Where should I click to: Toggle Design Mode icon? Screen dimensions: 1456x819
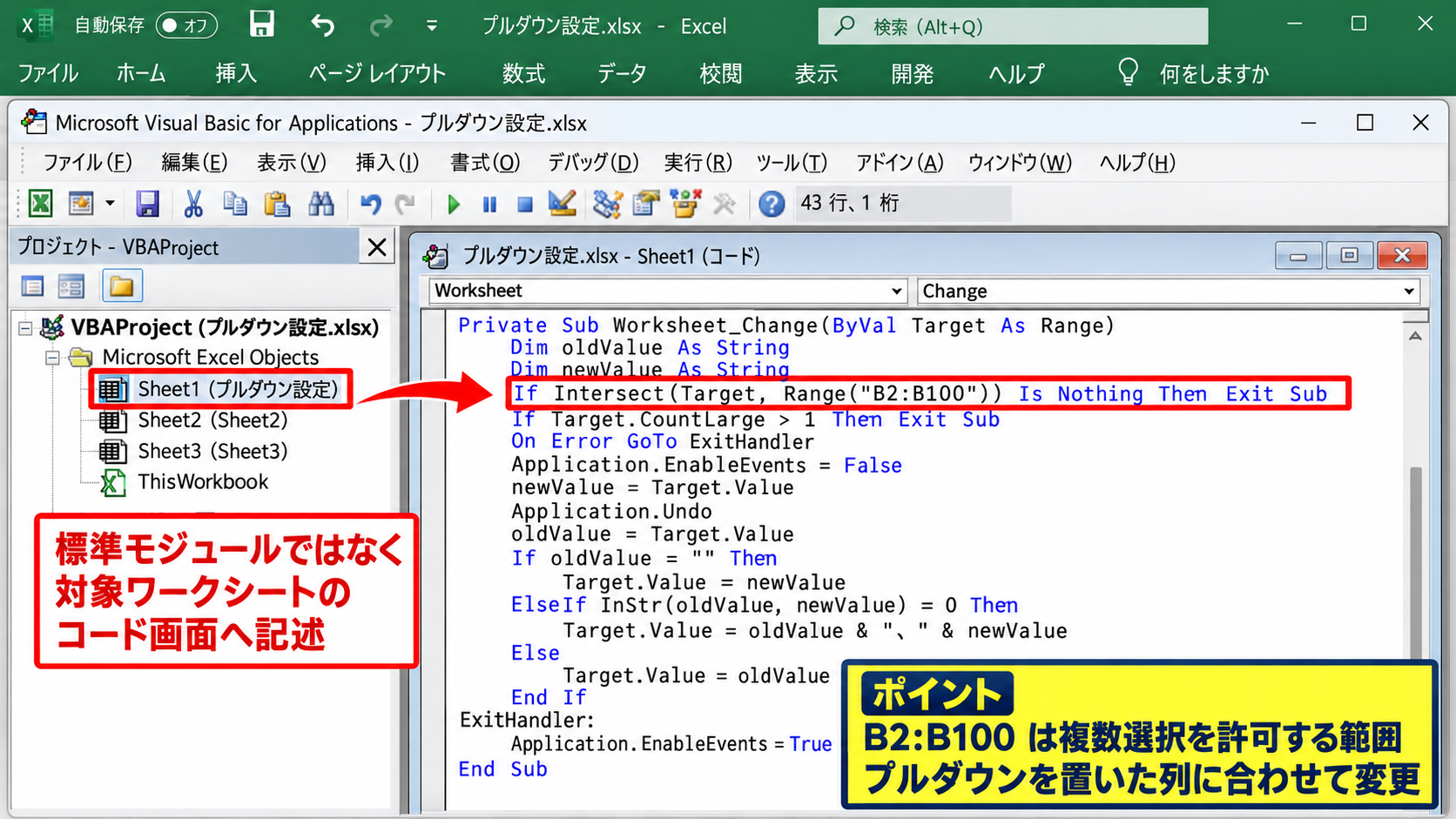click(x=563, y=204)
